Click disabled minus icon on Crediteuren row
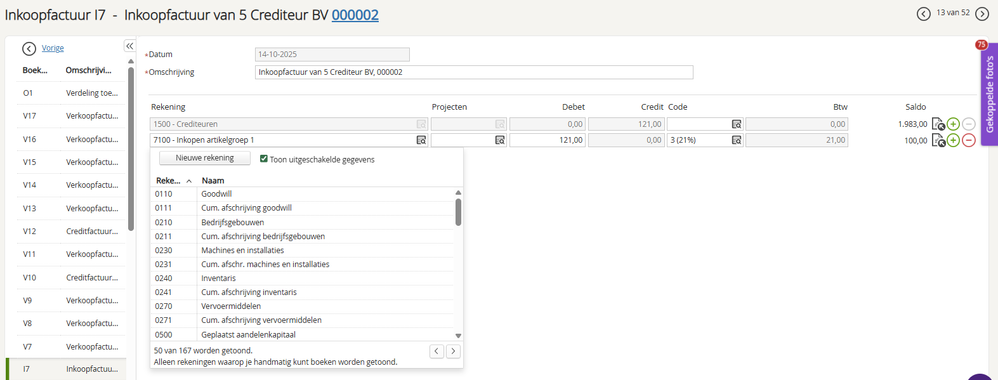Viewport: 998px width, 380px height. (x=968, y=124)
